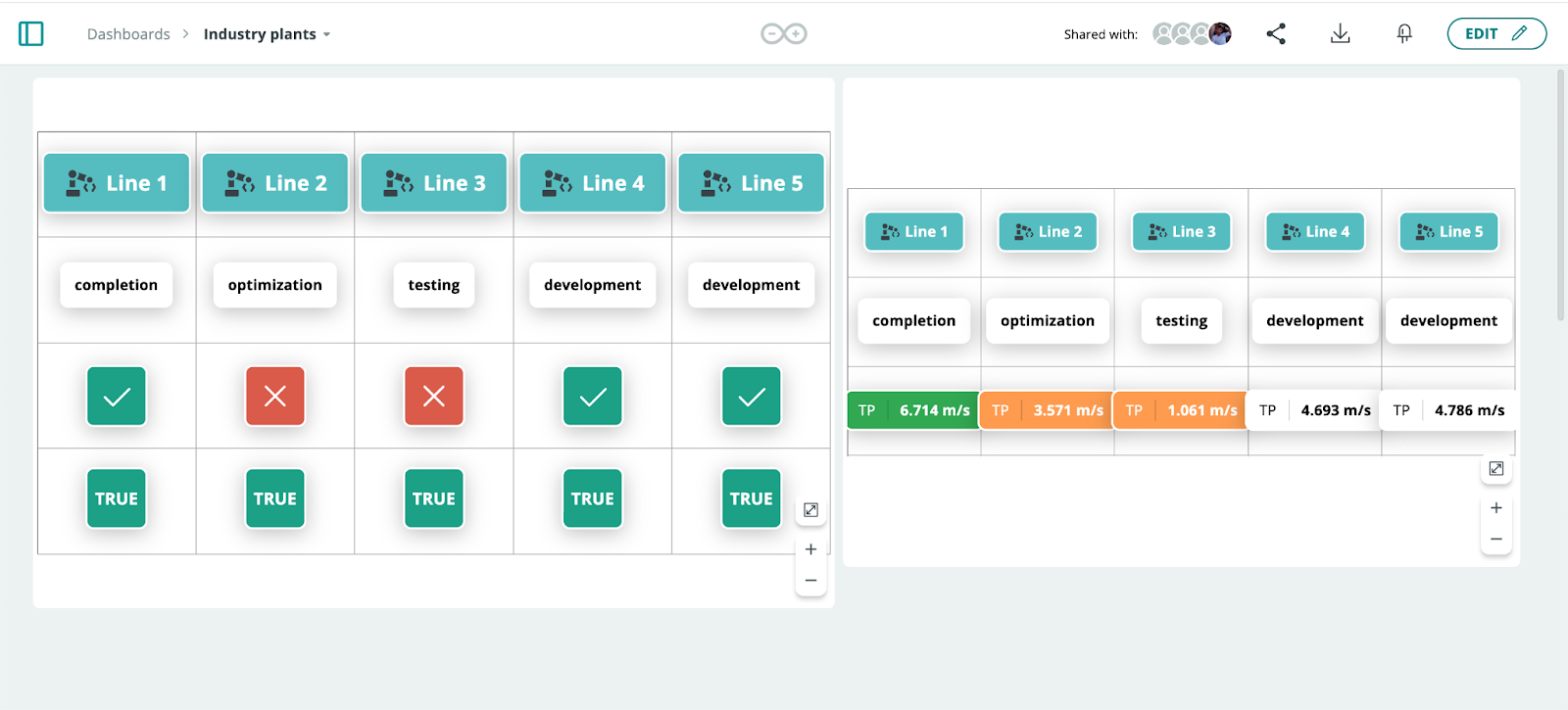The image size is (1568, 710).
Task: Click the green TP 6.714 m/s value
Action: (913, 410)
